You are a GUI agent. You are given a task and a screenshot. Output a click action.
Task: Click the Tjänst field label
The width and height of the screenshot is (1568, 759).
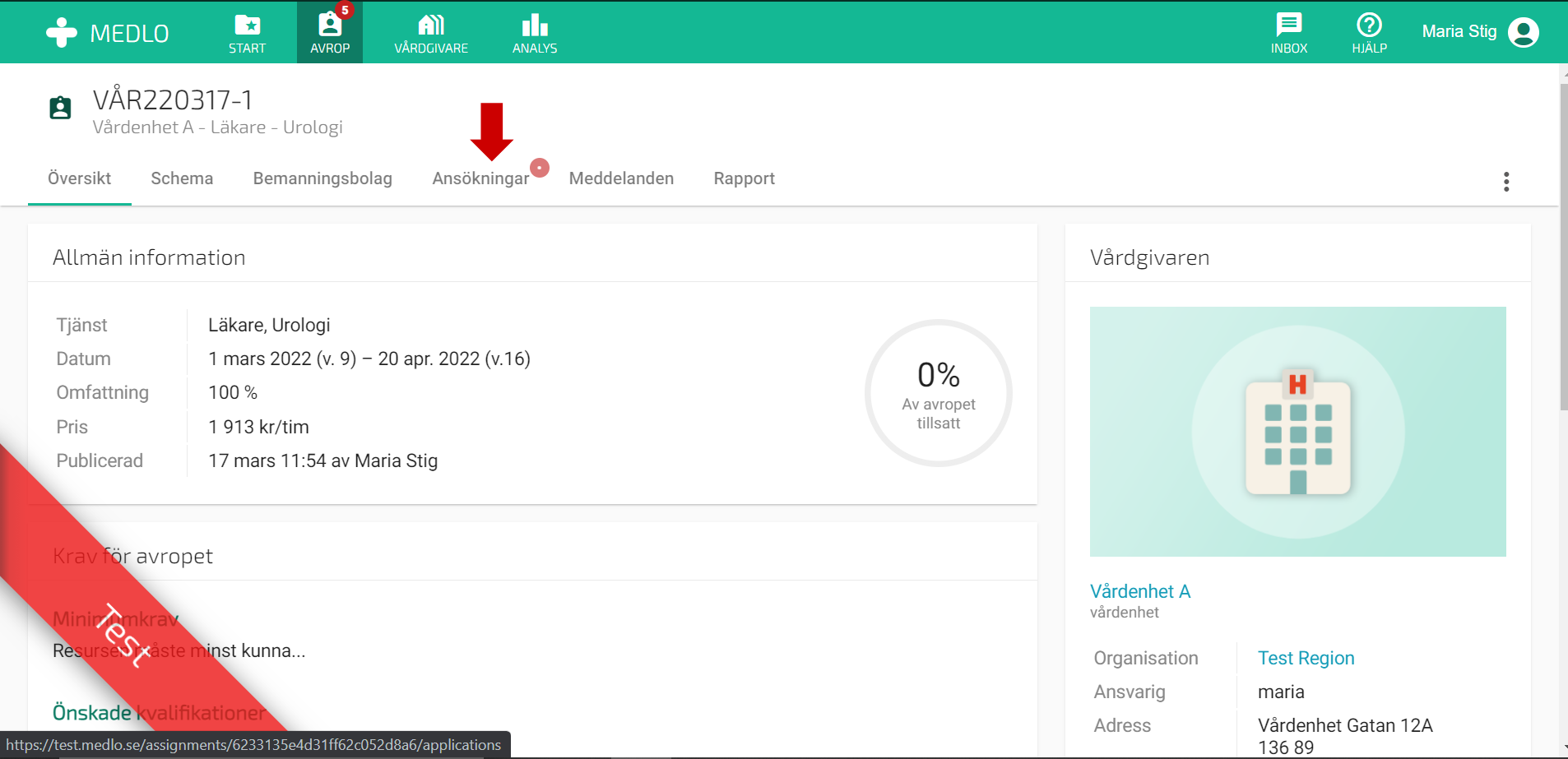click(81, 325)
